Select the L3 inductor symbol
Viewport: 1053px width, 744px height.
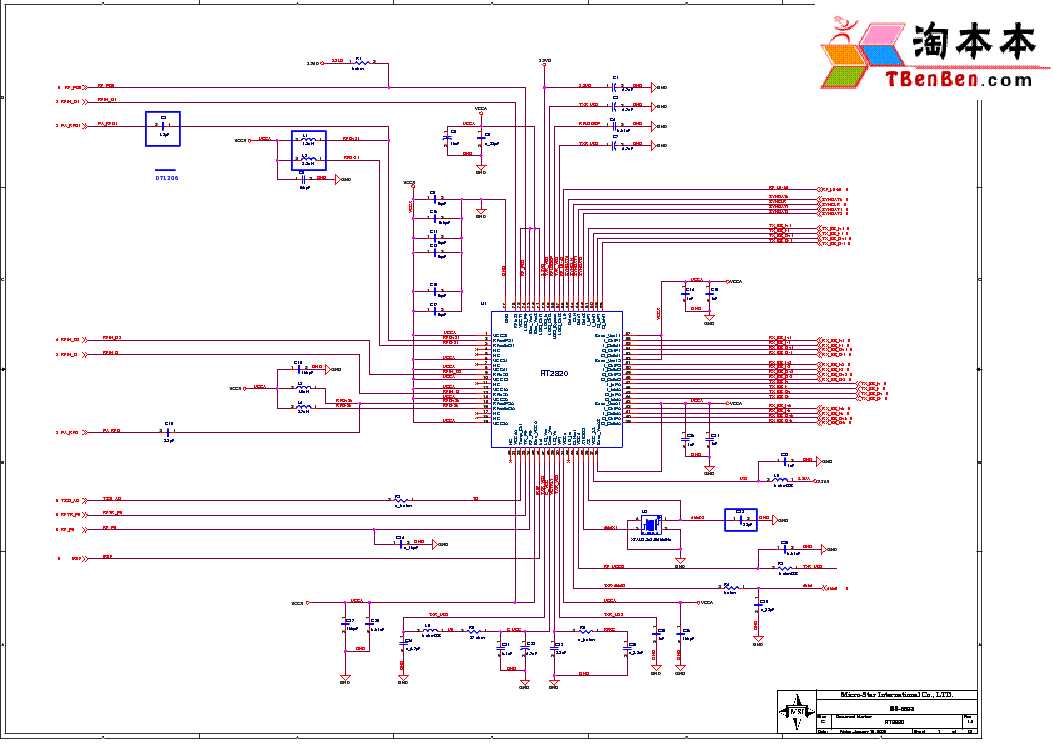(x=303, y=387)
